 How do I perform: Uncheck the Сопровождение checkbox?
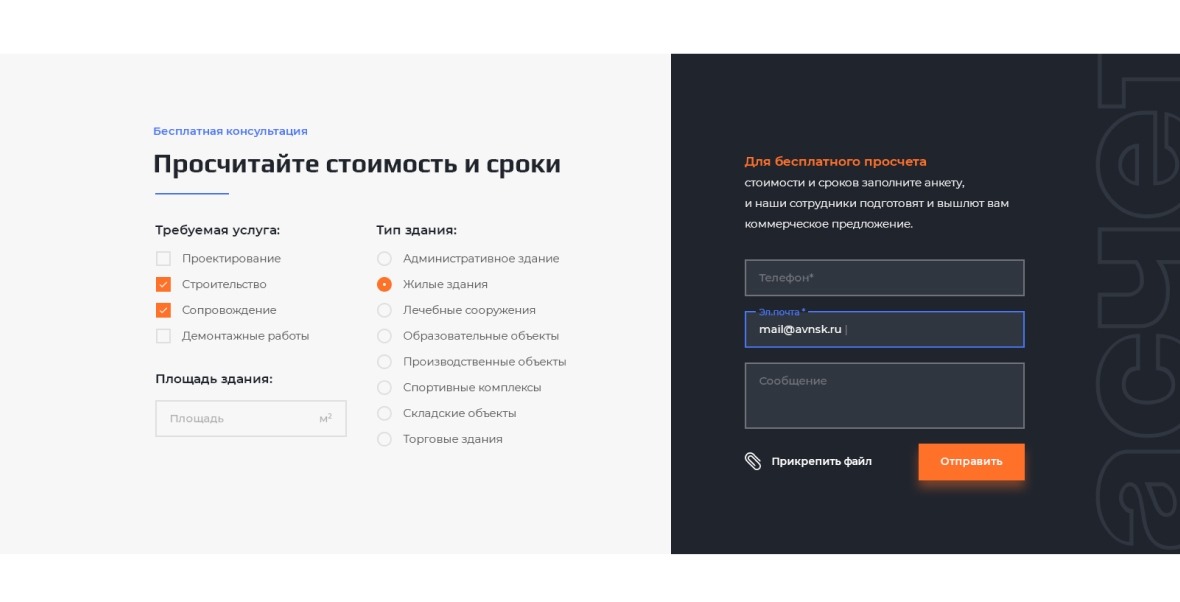[x=163, y=310]
